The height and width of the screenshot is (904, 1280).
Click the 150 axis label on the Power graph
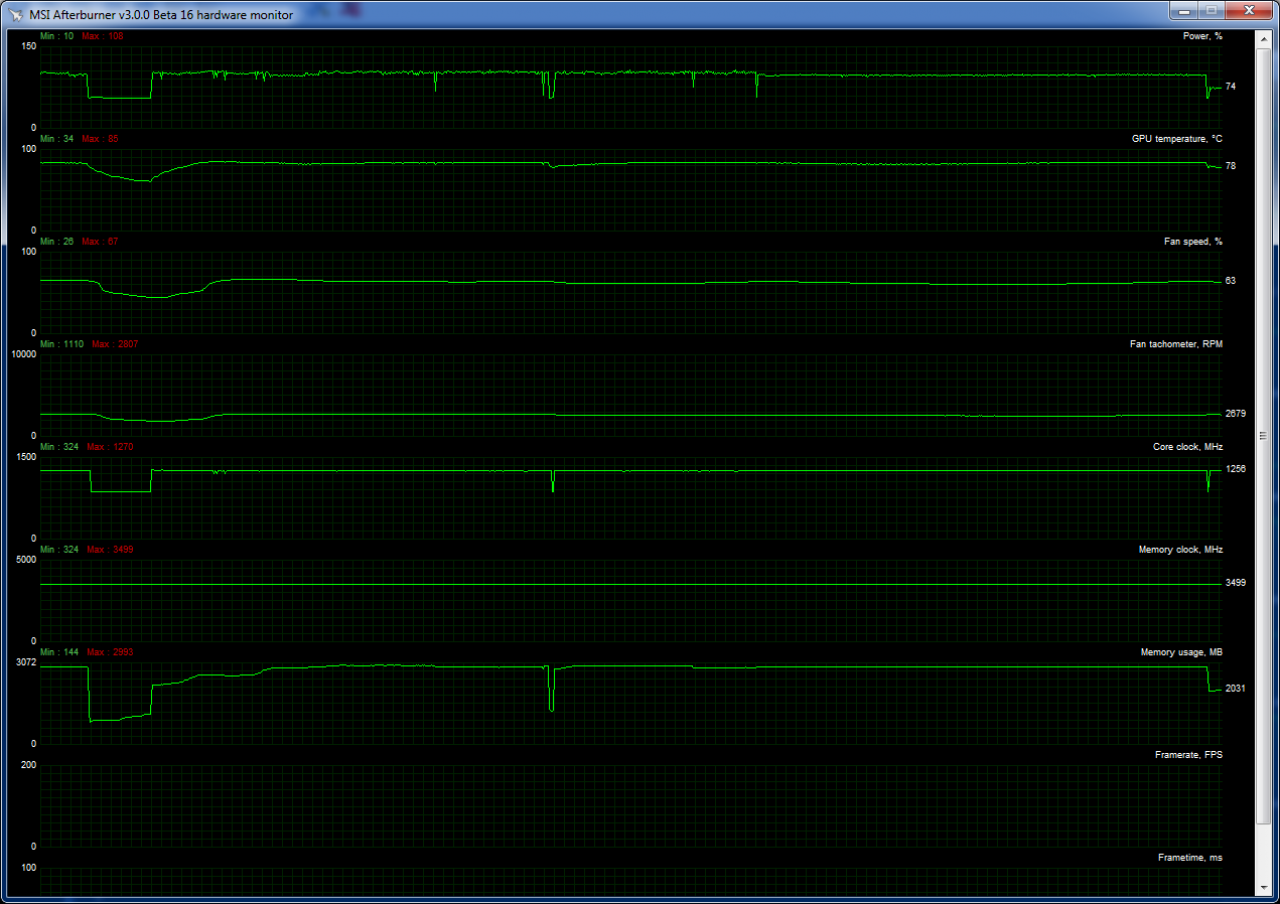click(28, 46)
